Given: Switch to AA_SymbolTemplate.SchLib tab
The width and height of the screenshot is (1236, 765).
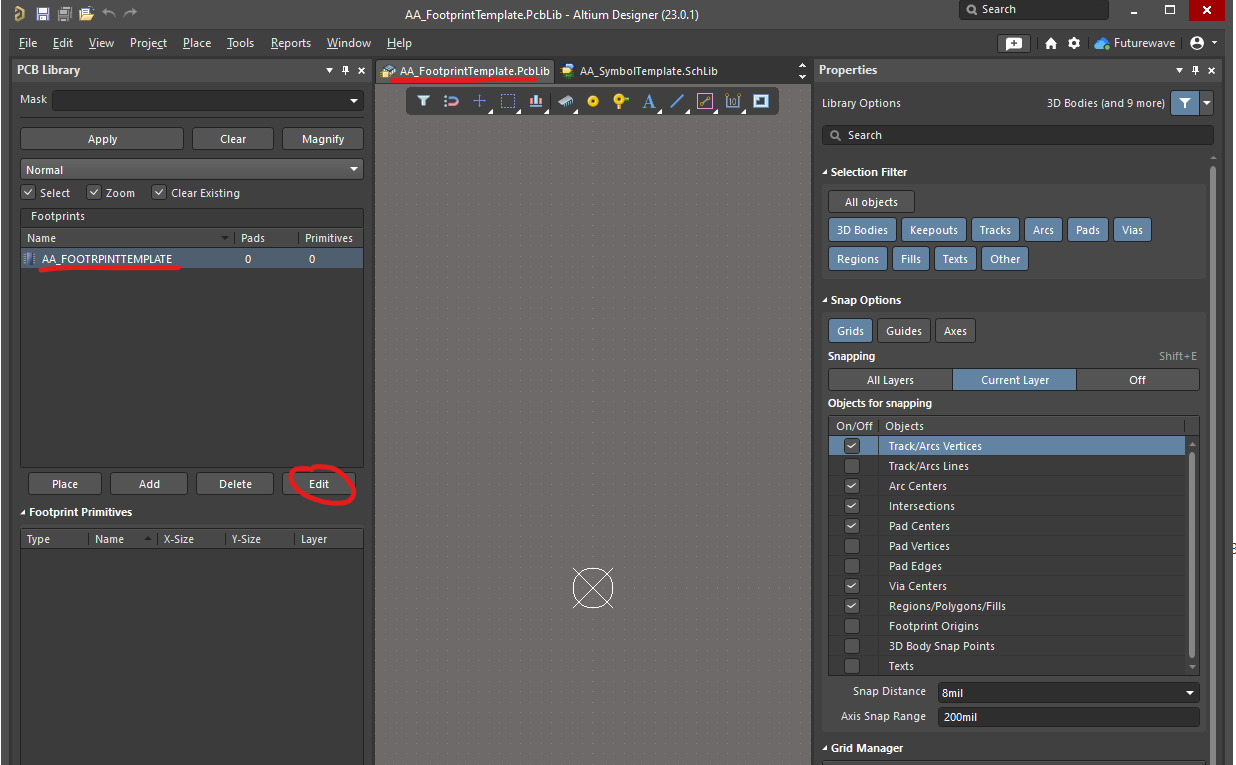Looking at the screenshot, I should click(x=638, y=71).
